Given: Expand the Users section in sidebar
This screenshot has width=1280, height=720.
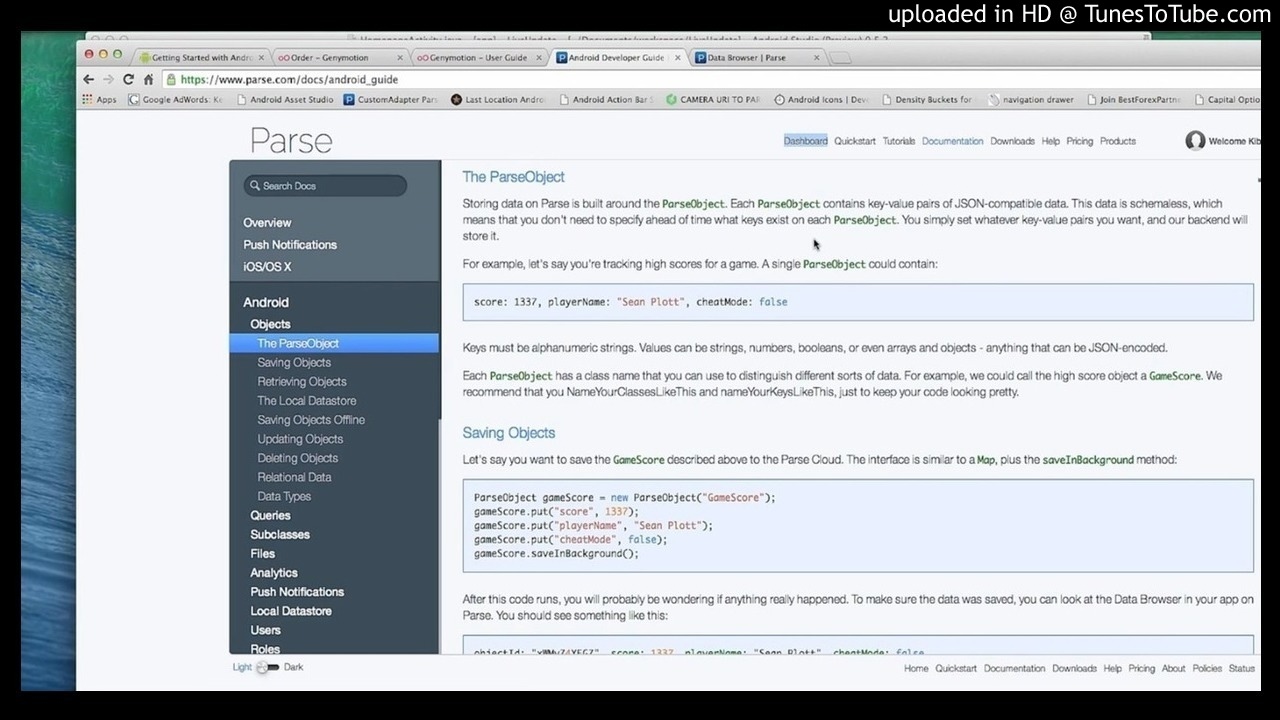Looking at the screenshot, I should [x=265, y=630].
